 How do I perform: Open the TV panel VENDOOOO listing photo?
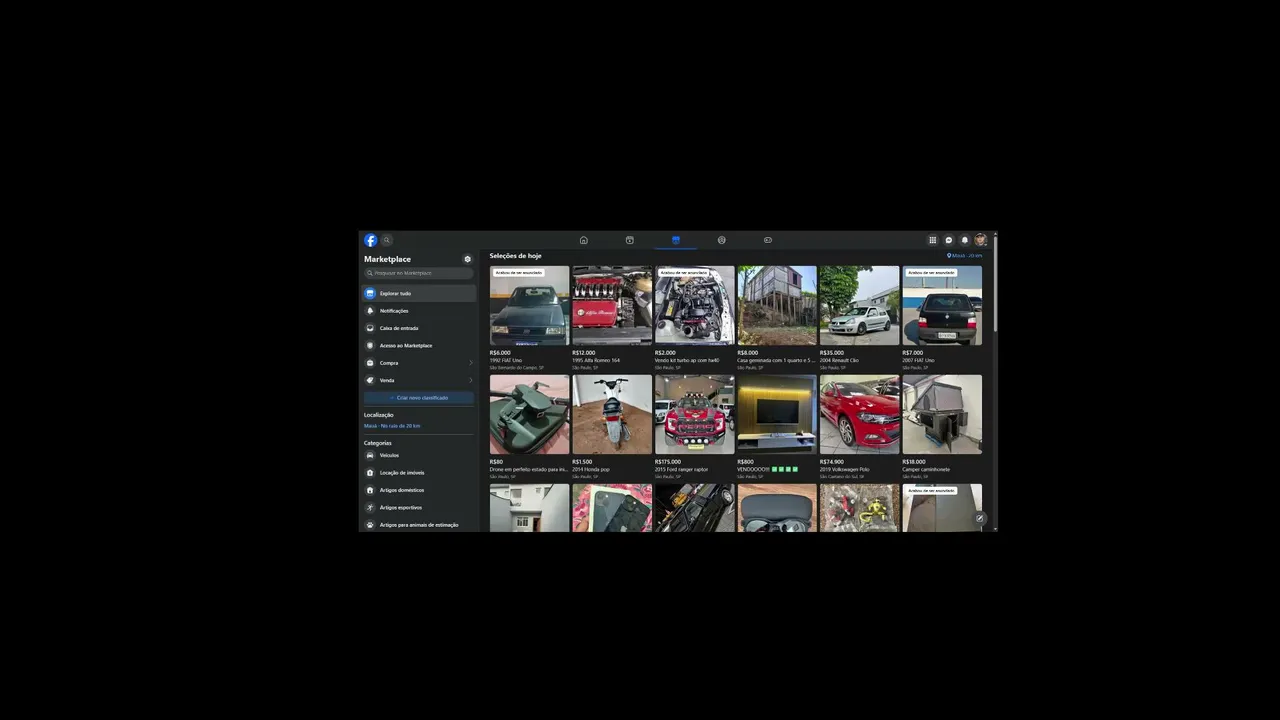pos(777,414)
